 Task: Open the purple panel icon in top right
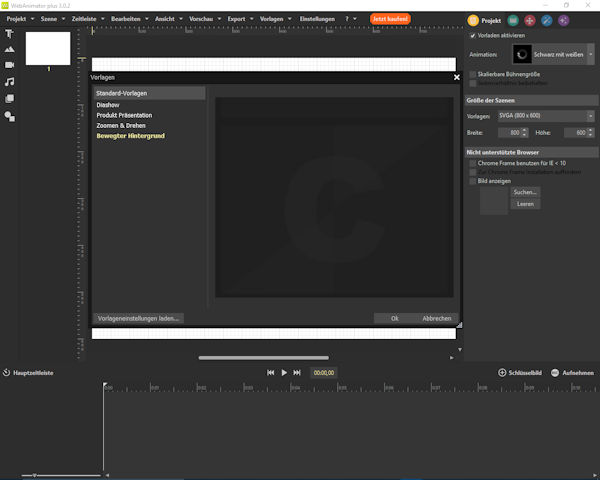(563, 20)
